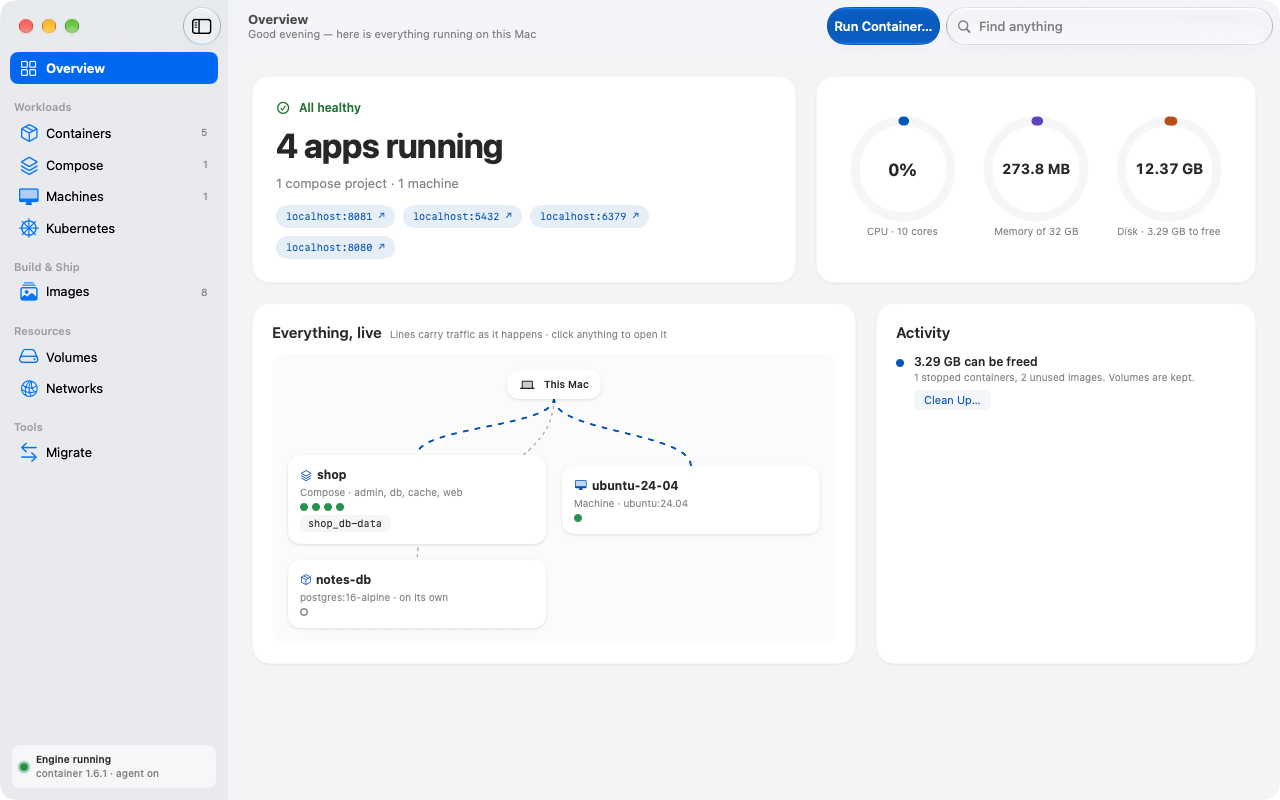1280x800 pixels.
Task: Click the '1 compose project · 1 machine' text
Action: pyautogui.click(x=367, y=184)
